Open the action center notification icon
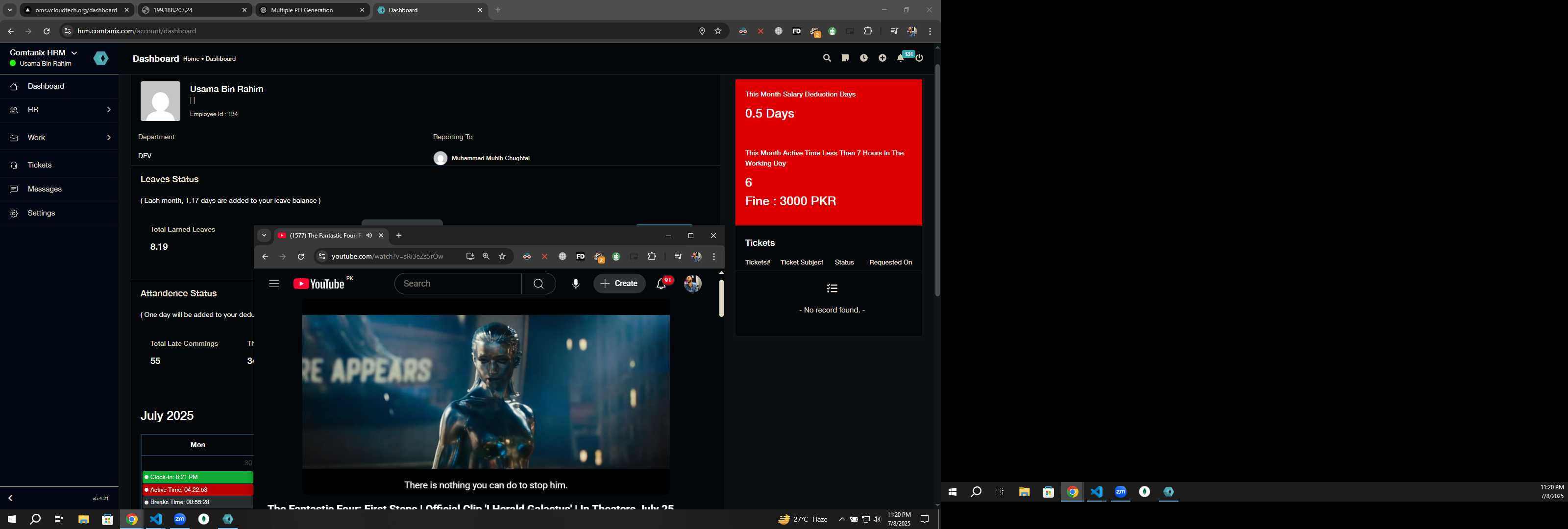 [x=925, y=519]
